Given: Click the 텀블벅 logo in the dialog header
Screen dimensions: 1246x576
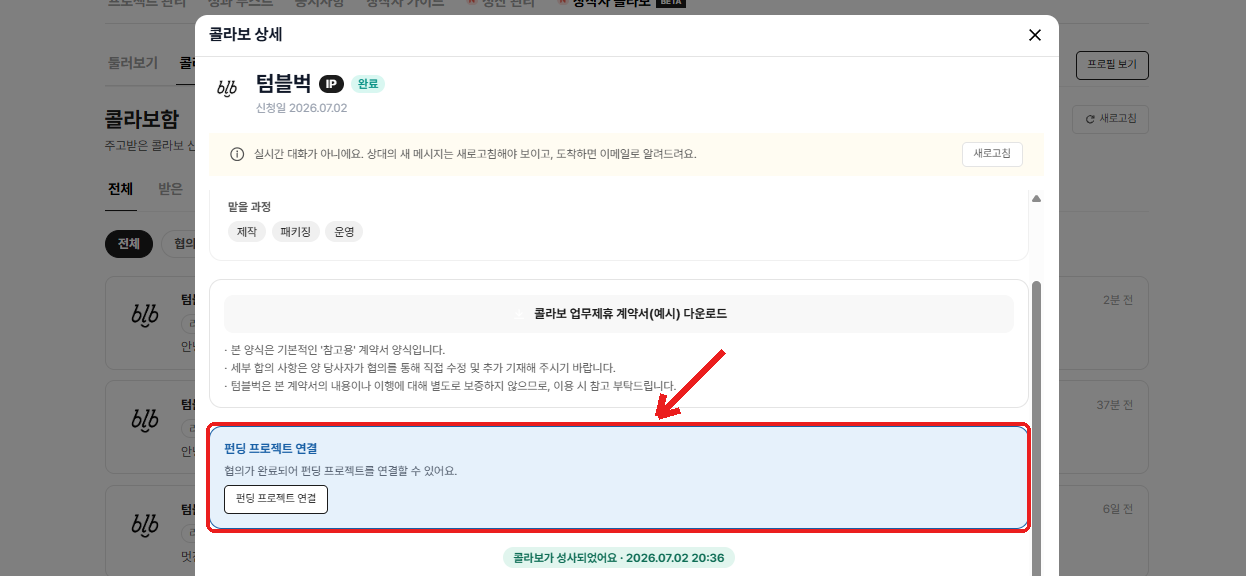Looking at the screenshot, I should (228, 88).
